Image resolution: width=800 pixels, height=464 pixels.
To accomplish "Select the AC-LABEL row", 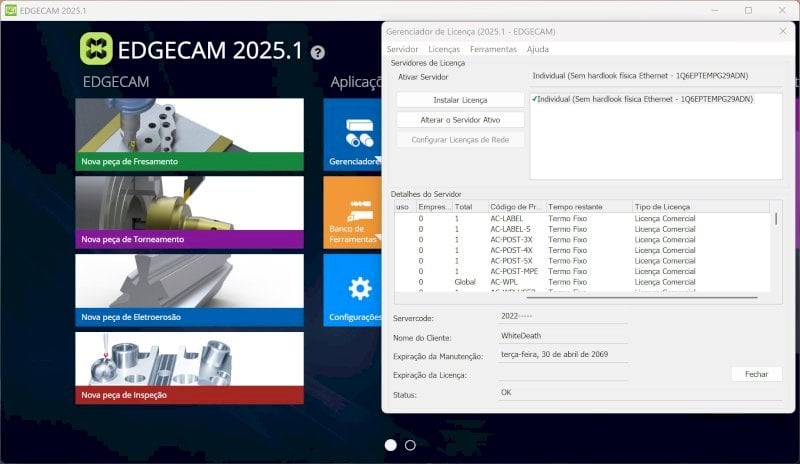I will [582, 218].
